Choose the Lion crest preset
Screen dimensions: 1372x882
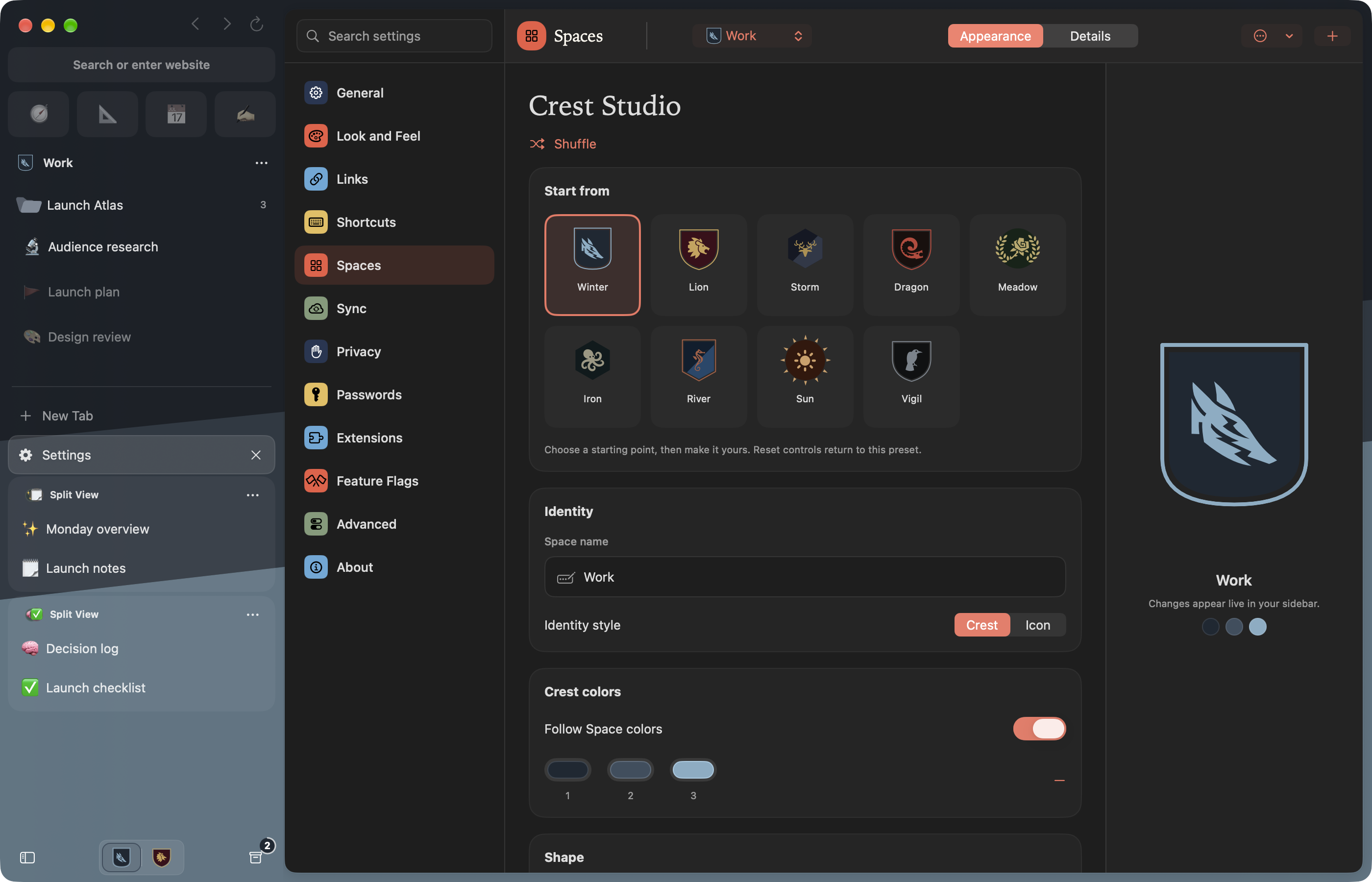click(x=699, y=265)
